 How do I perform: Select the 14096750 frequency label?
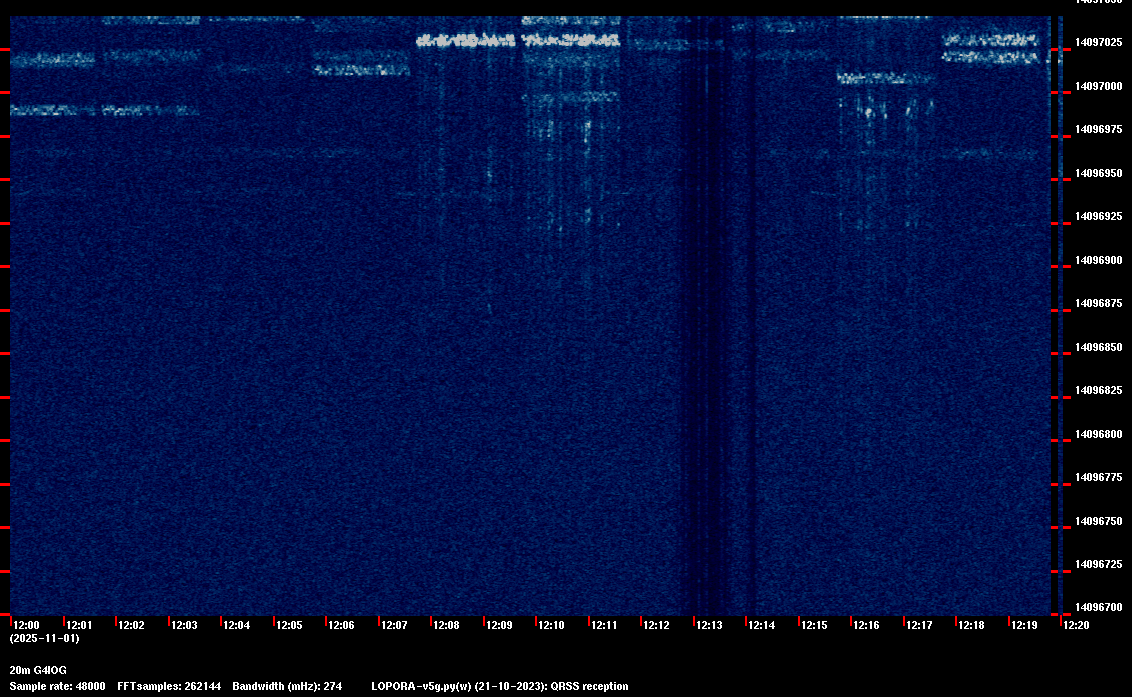[x=1099, y=521]
